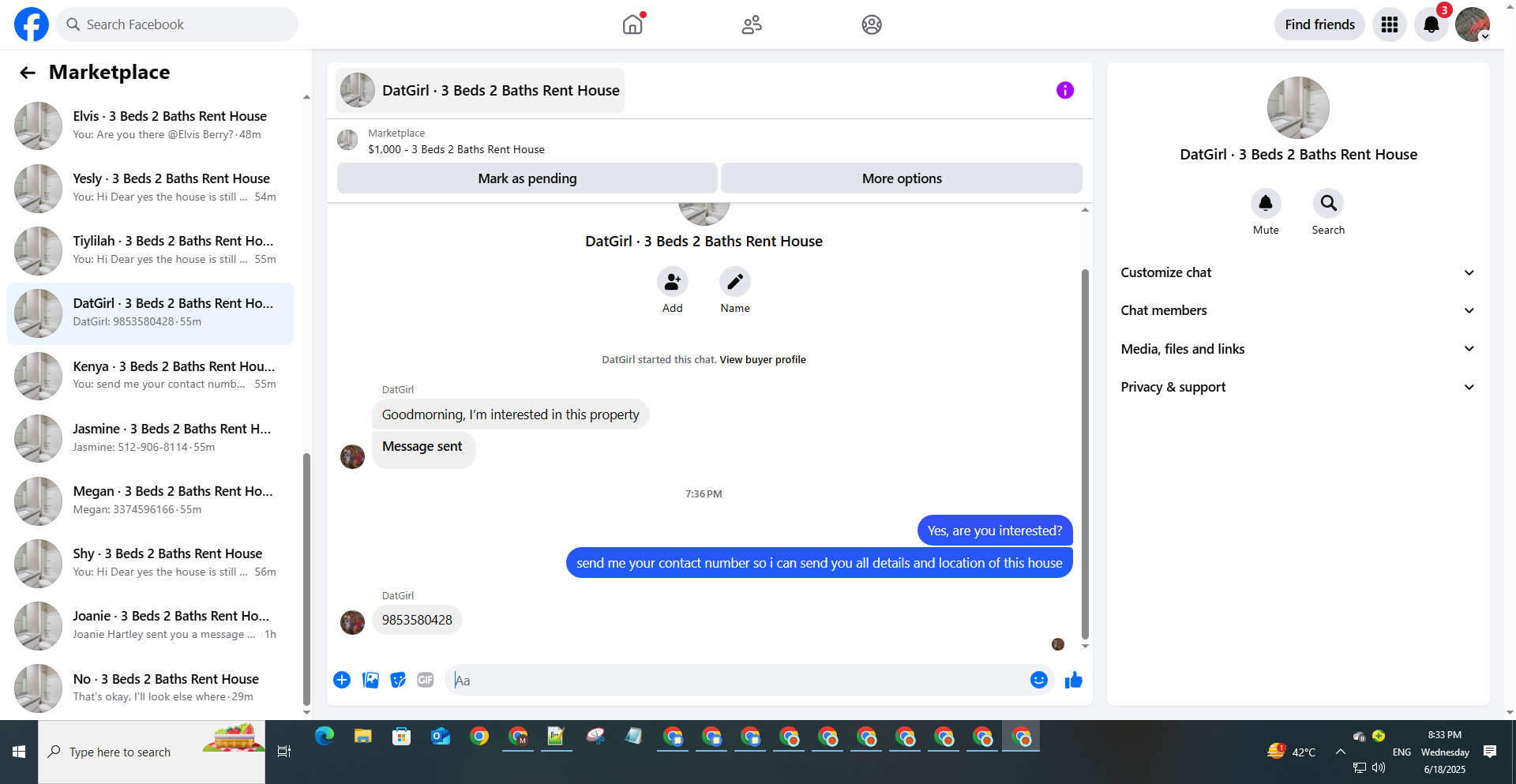Open taskbar clock showing 8:33 PM
Image resolution: width=1516 pixels, height=784 pixels.
(x=1445, y=752)
